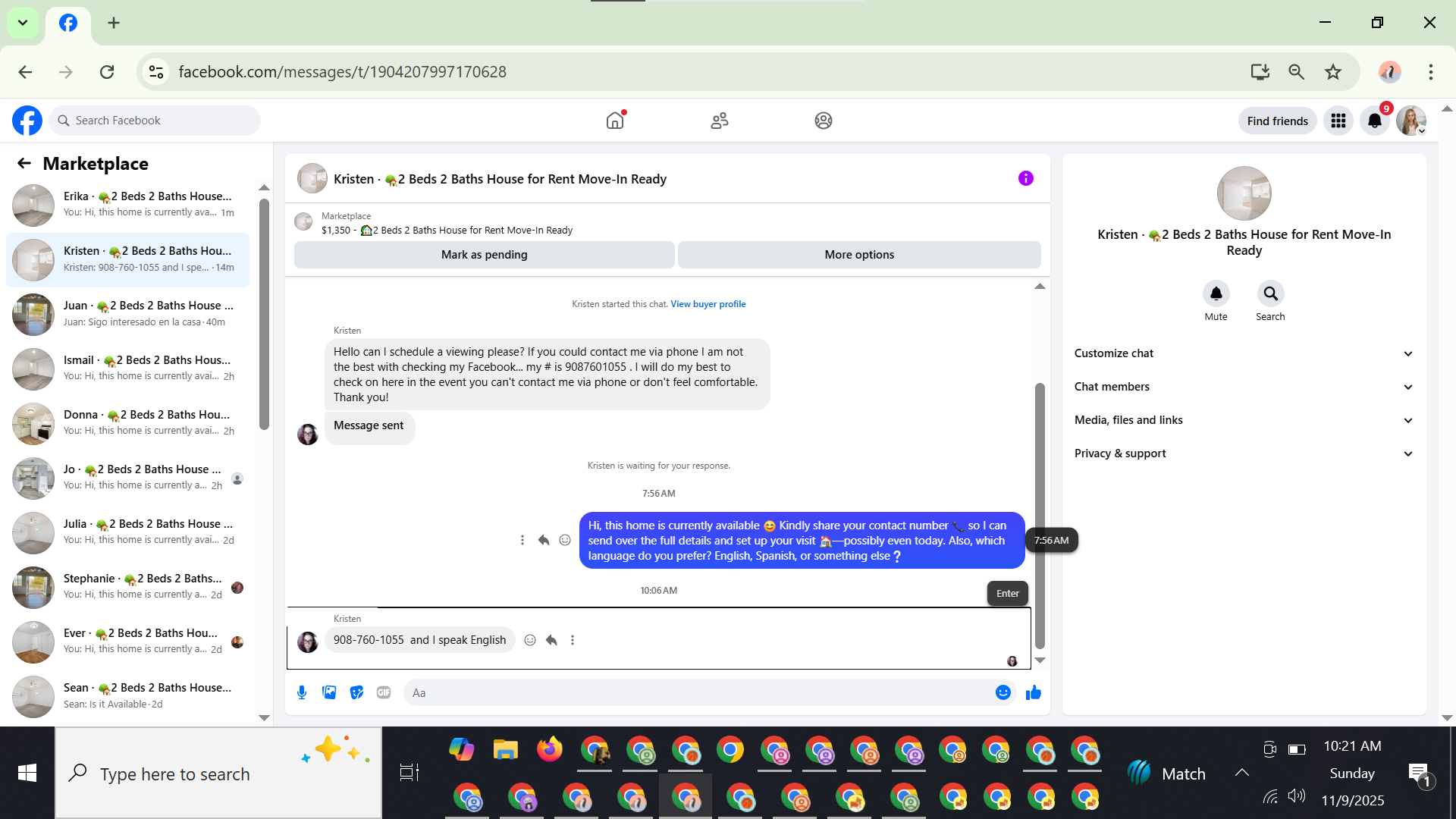Open Firefox from the taskbar
This screenshot has width=1456, height=819.
tap(550, 750)
